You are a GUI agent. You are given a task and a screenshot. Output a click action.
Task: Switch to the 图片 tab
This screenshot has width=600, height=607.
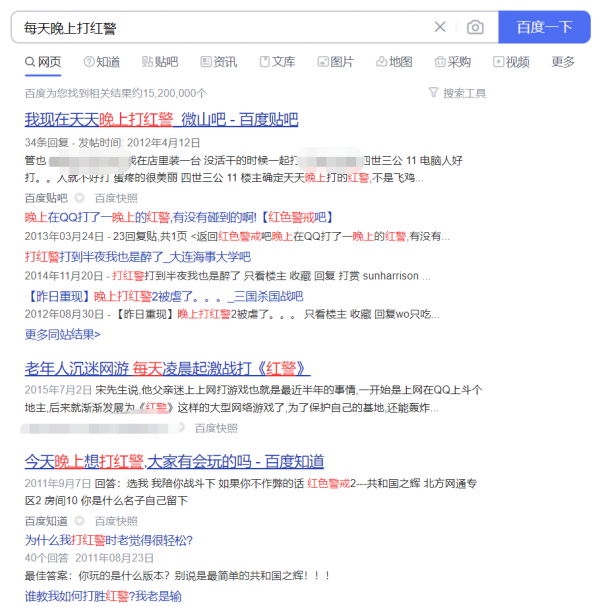point(336,62)
